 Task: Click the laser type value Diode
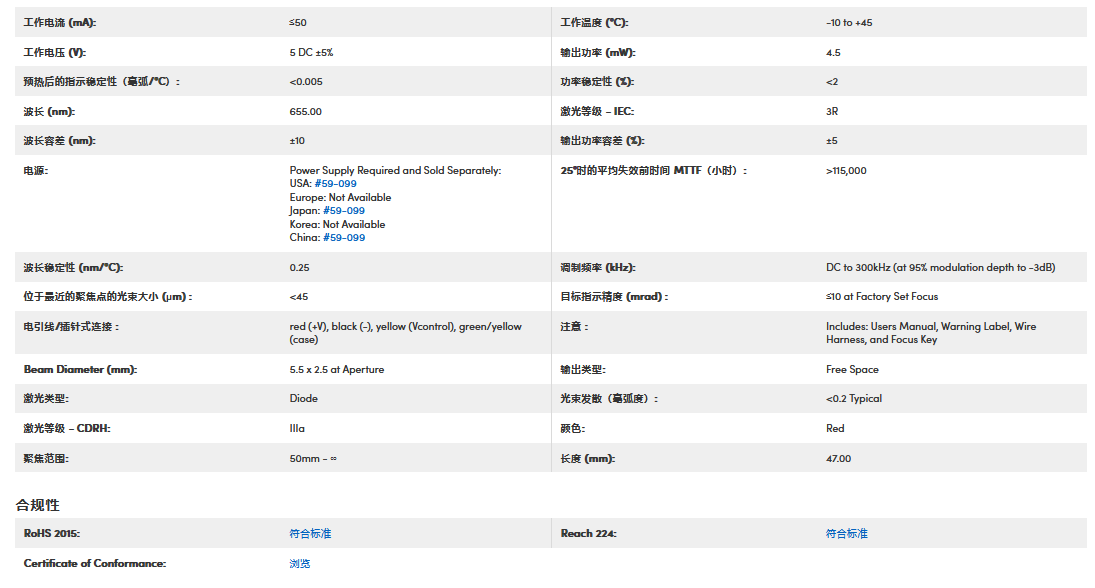coord(303,399)
